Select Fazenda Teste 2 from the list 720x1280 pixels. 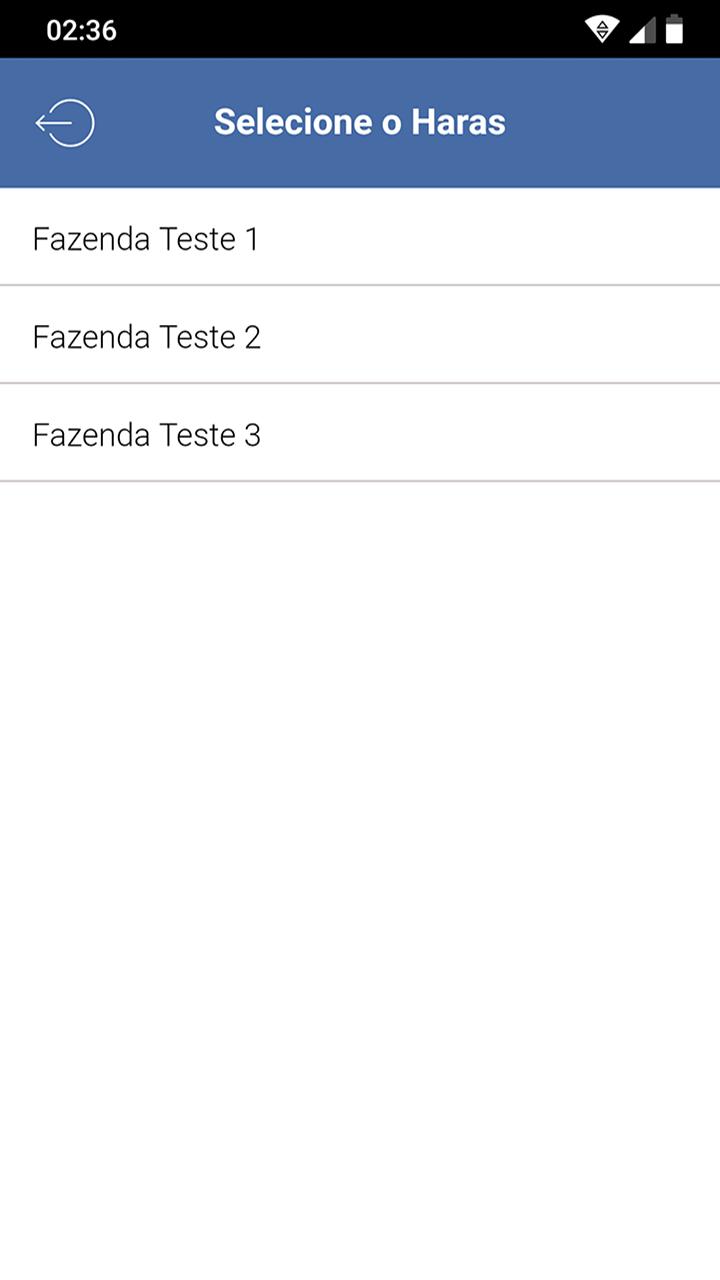click(x=360, y=335)
